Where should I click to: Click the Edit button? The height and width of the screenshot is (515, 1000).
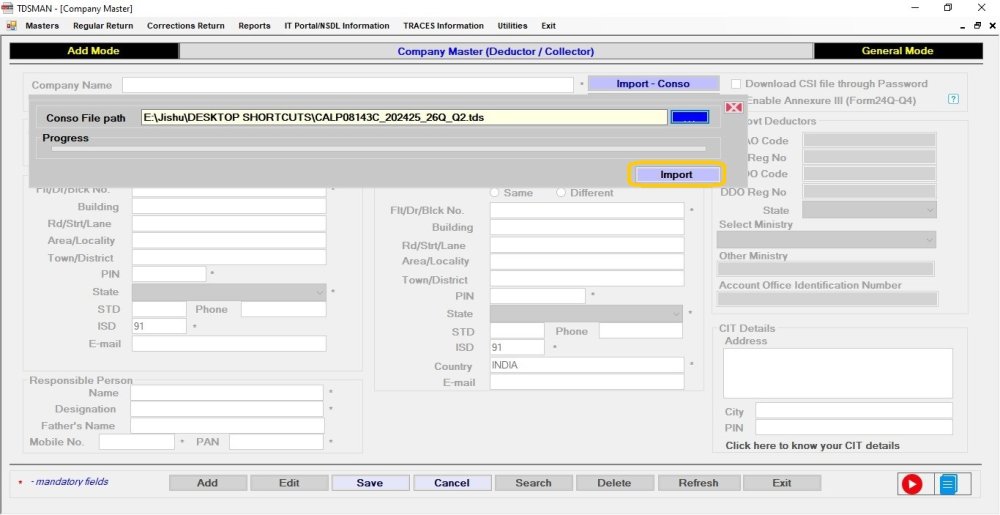(289, 482)
